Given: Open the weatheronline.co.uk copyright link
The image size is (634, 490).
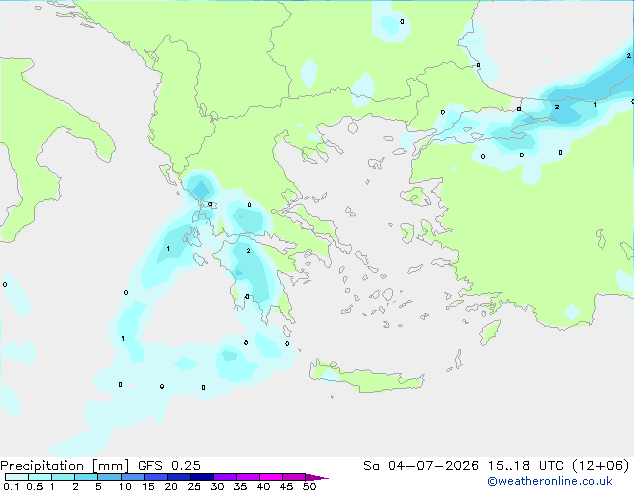Looking at the screenshot, I should [549, 481].
